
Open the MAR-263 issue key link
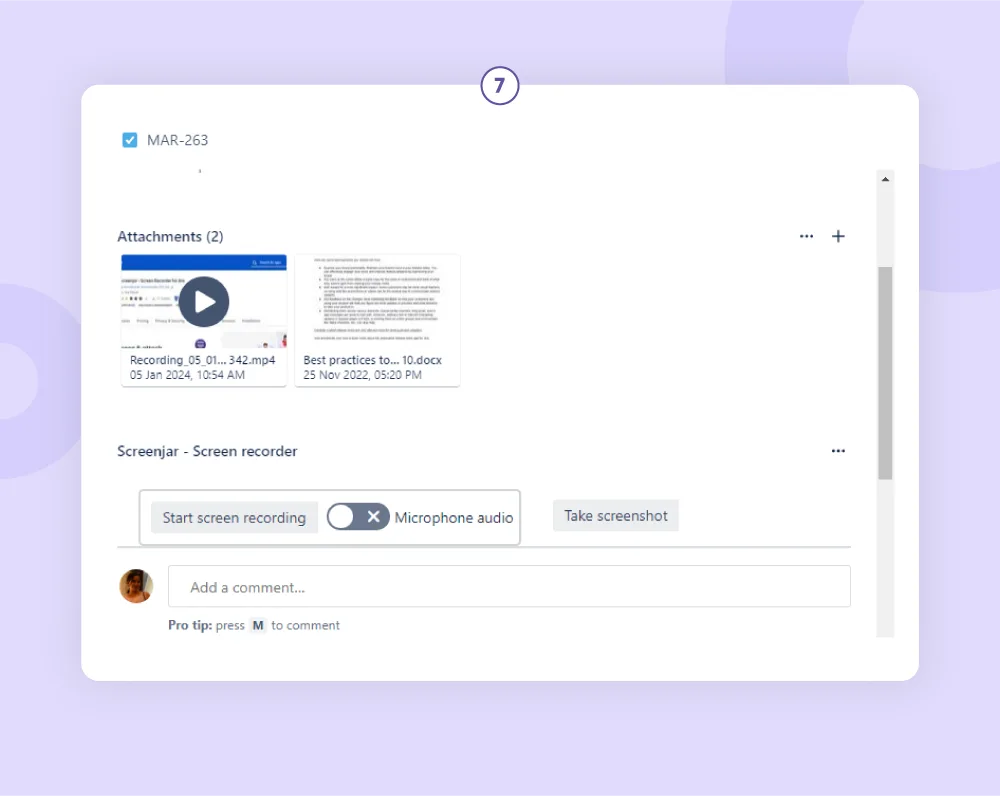(177, 140)
